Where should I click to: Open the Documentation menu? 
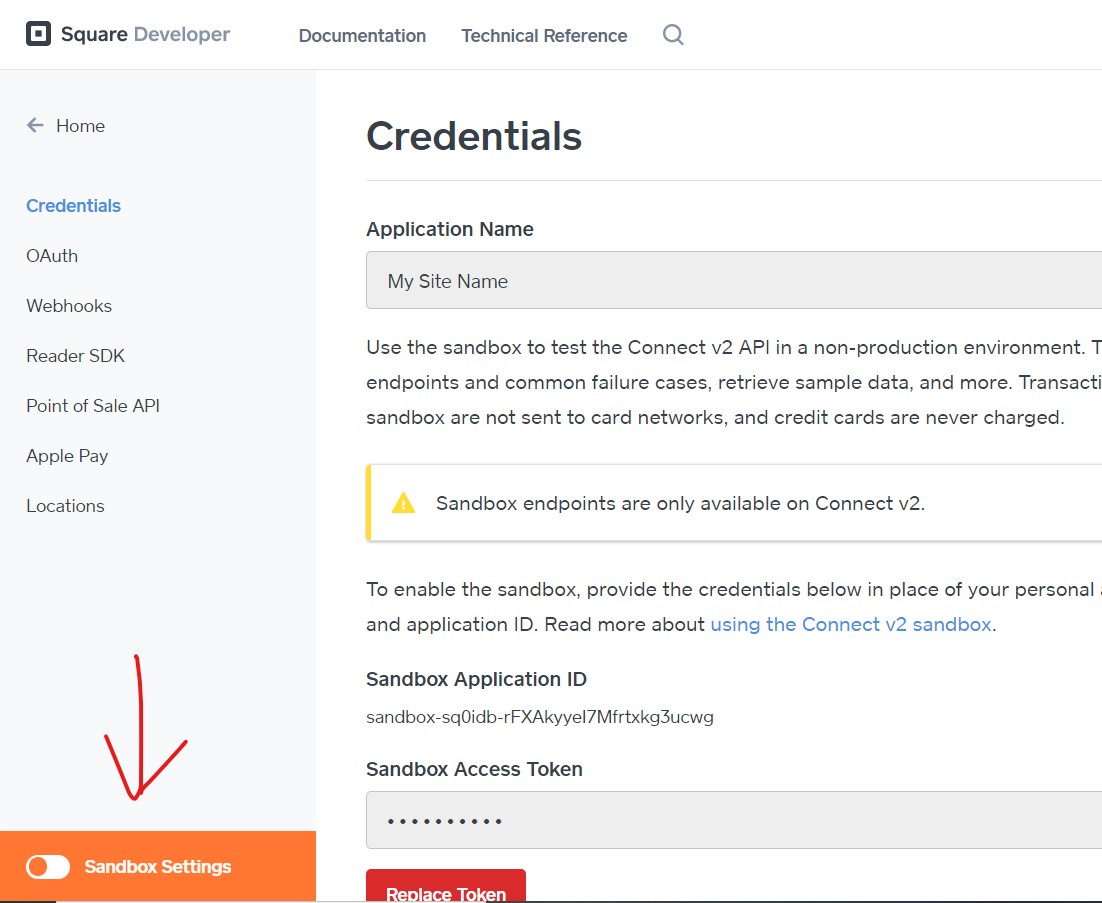[362, 36]
